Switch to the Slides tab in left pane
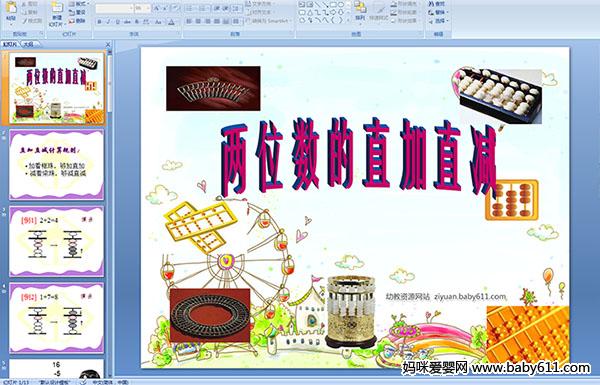Screen dimensions: 600x385 coord(10,44)
